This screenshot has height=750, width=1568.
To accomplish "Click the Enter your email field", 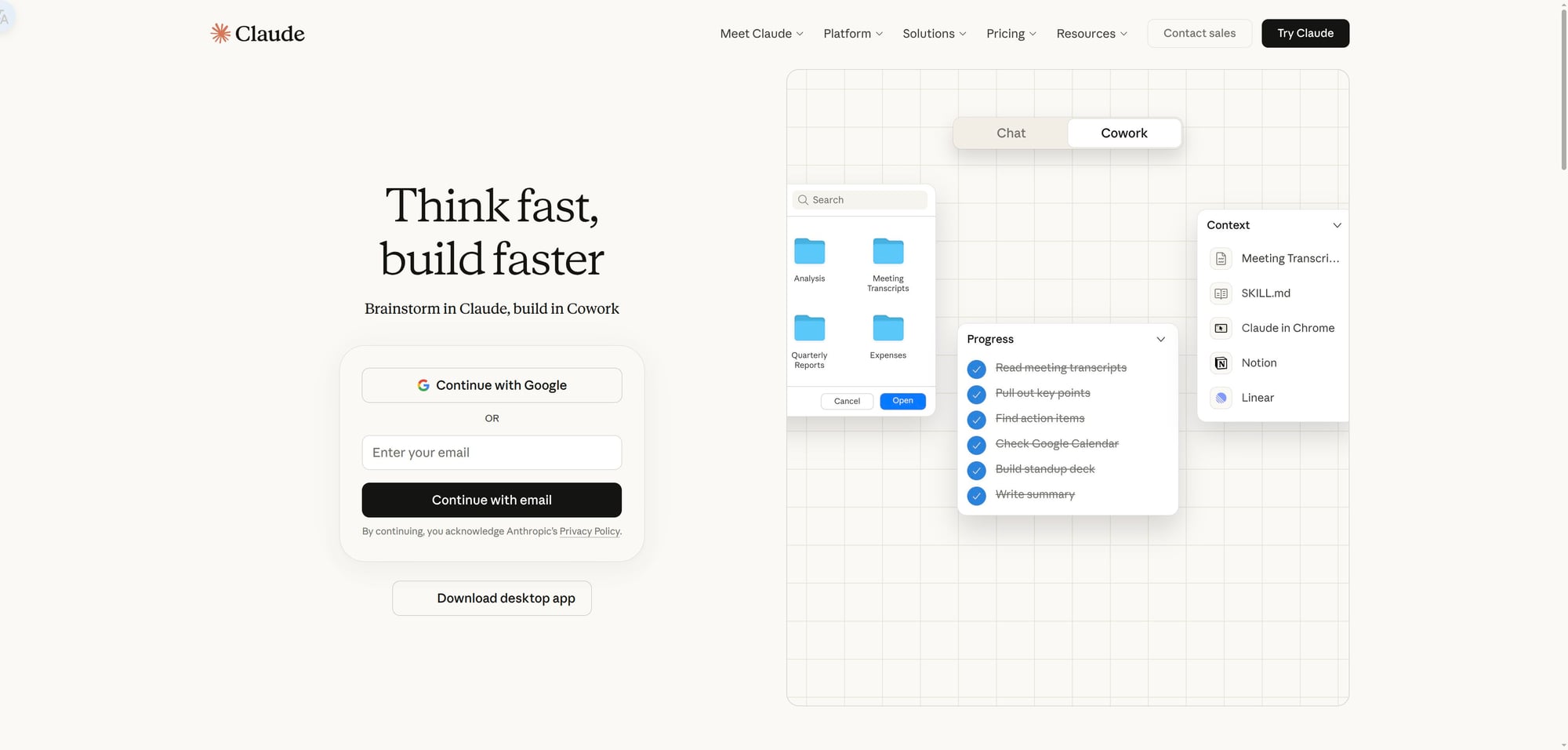I will click(x=492, y=453).
